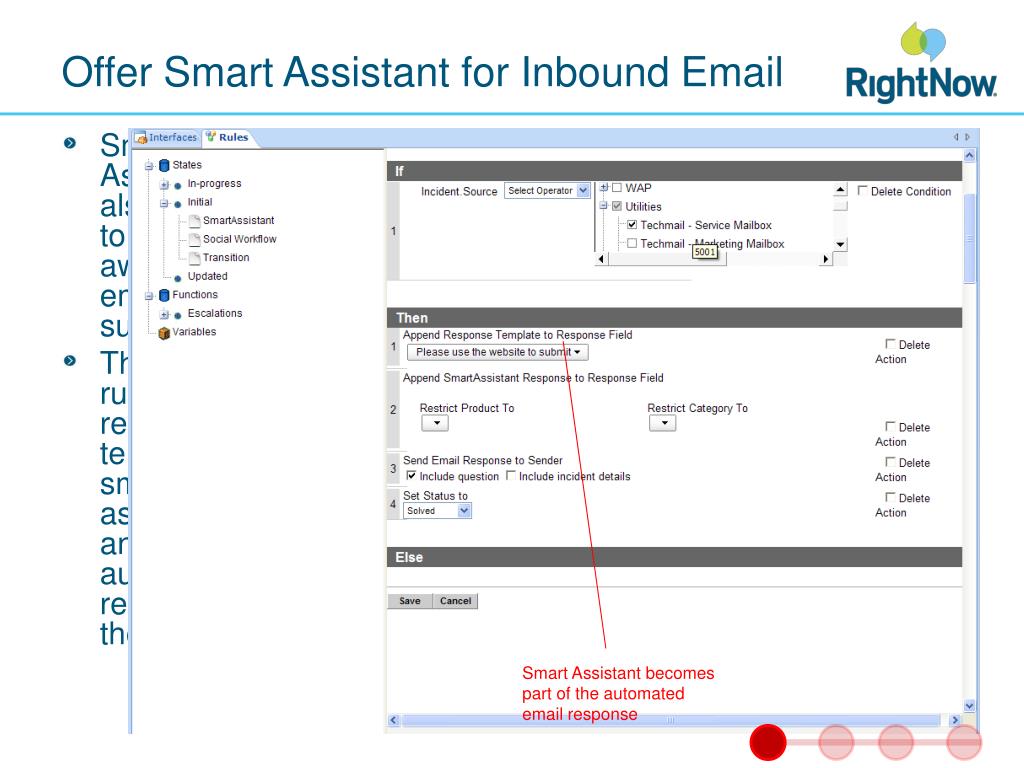Check the WAP source checkbox
1024x768 pixels.
click(617, 187)
